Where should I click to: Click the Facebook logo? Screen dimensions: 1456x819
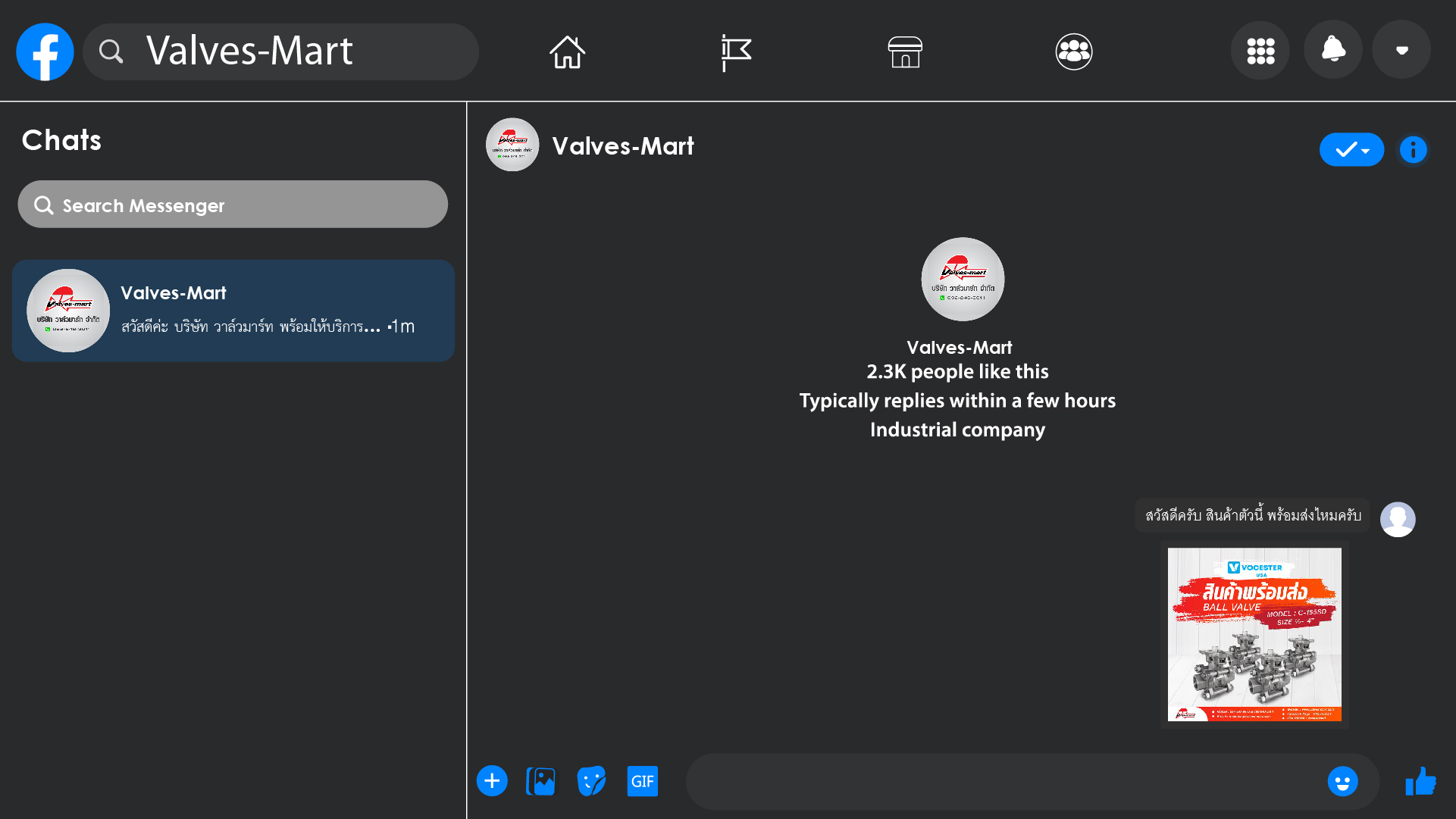pos(45,52)
